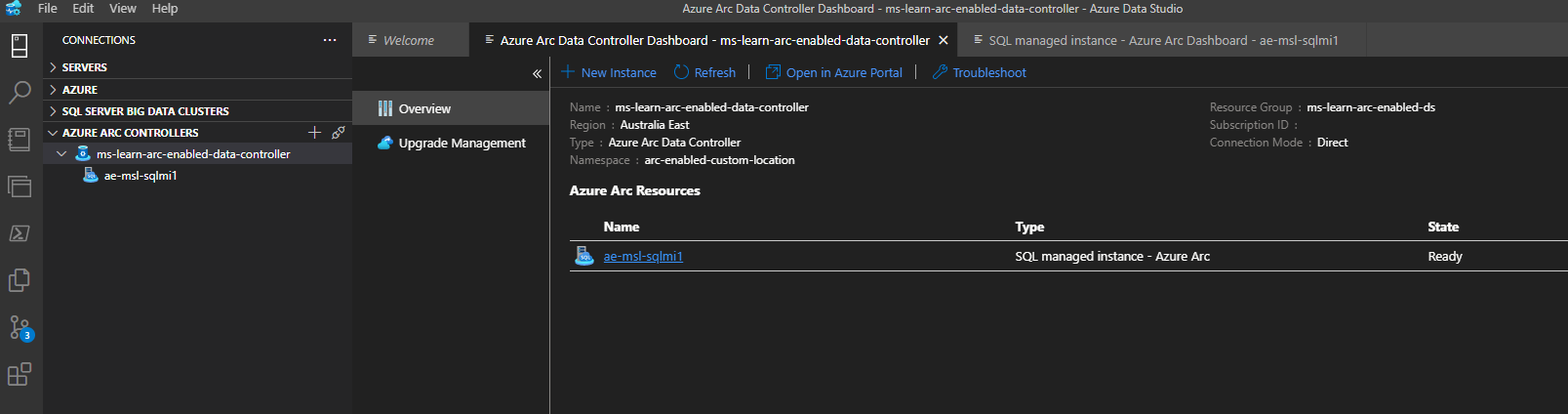Click Open in Azure Portal

tap(834, 72)
